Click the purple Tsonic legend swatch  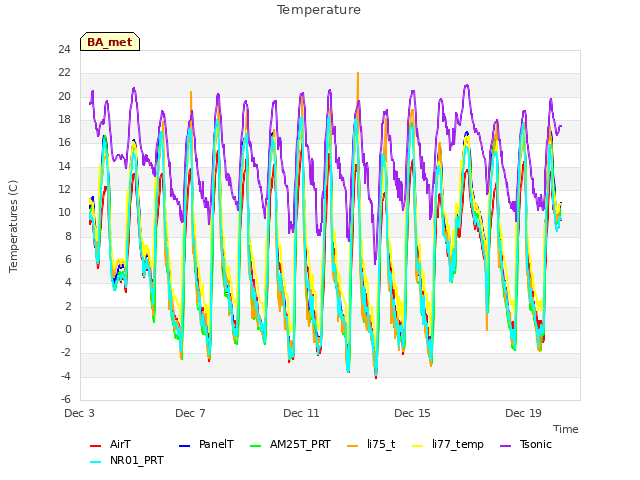point(505,446)
